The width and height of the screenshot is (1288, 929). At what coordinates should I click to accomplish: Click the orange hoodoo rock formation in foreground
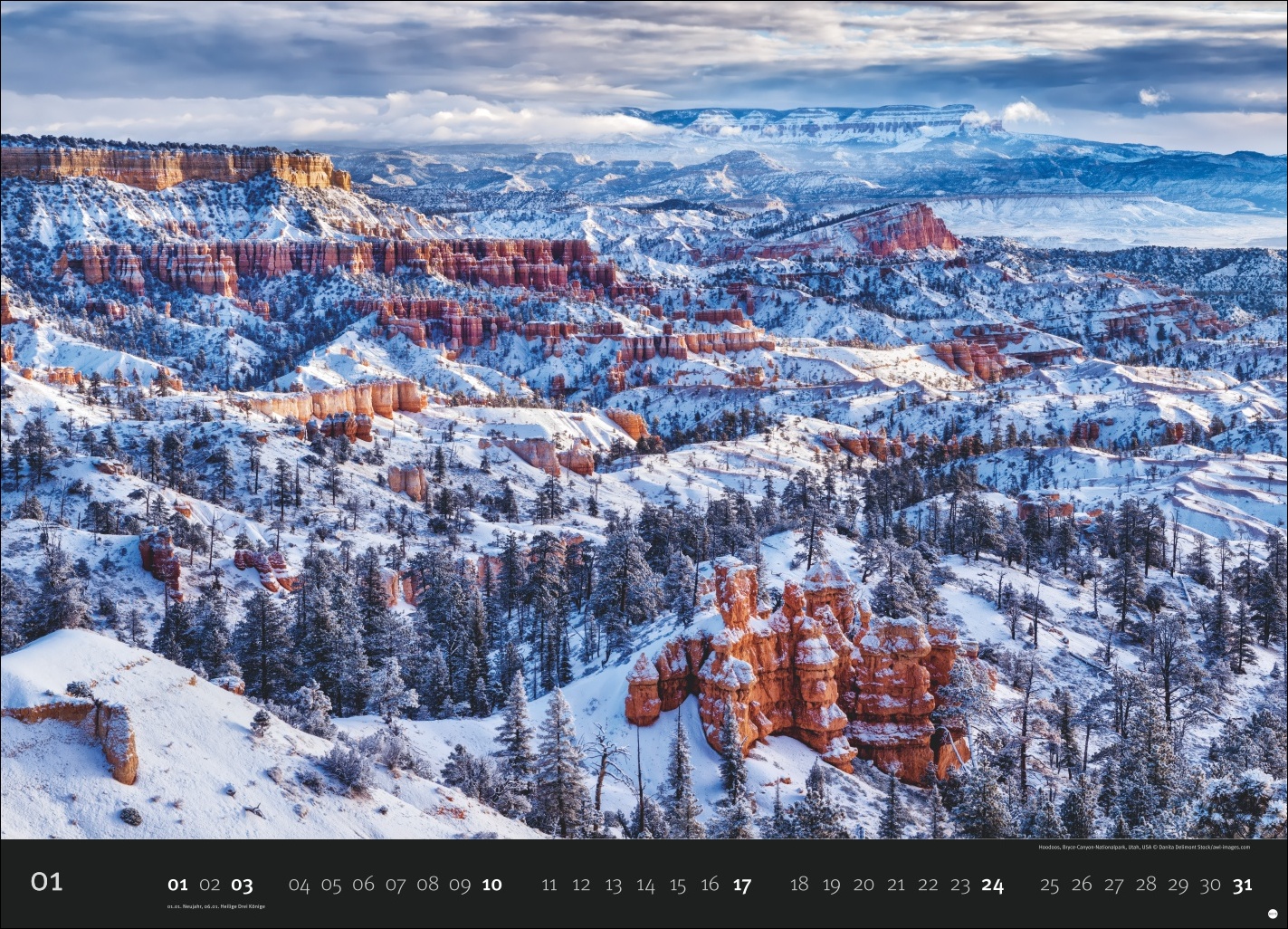tap(797, 670)
